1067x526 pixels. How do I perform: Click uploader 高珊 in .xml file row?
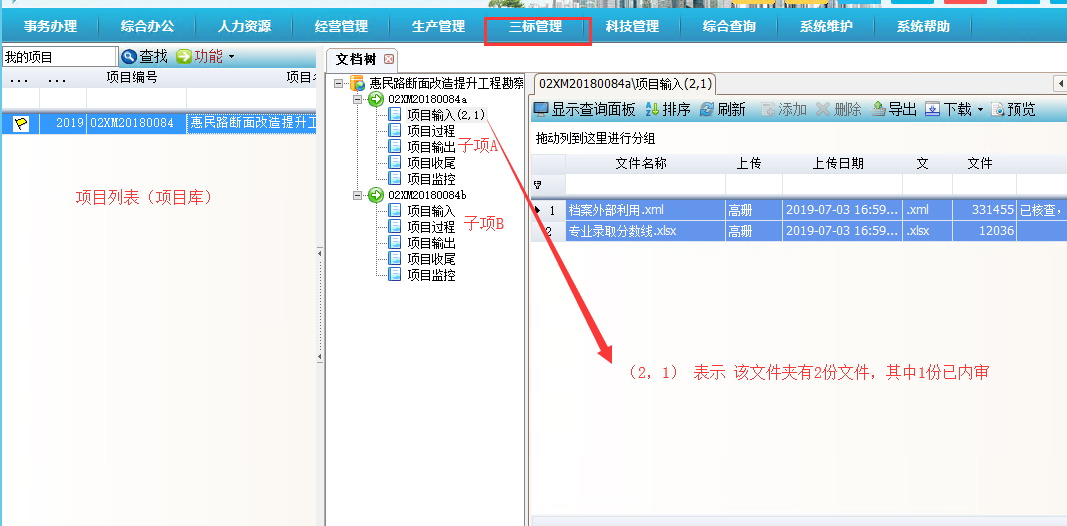click(753, 210)
